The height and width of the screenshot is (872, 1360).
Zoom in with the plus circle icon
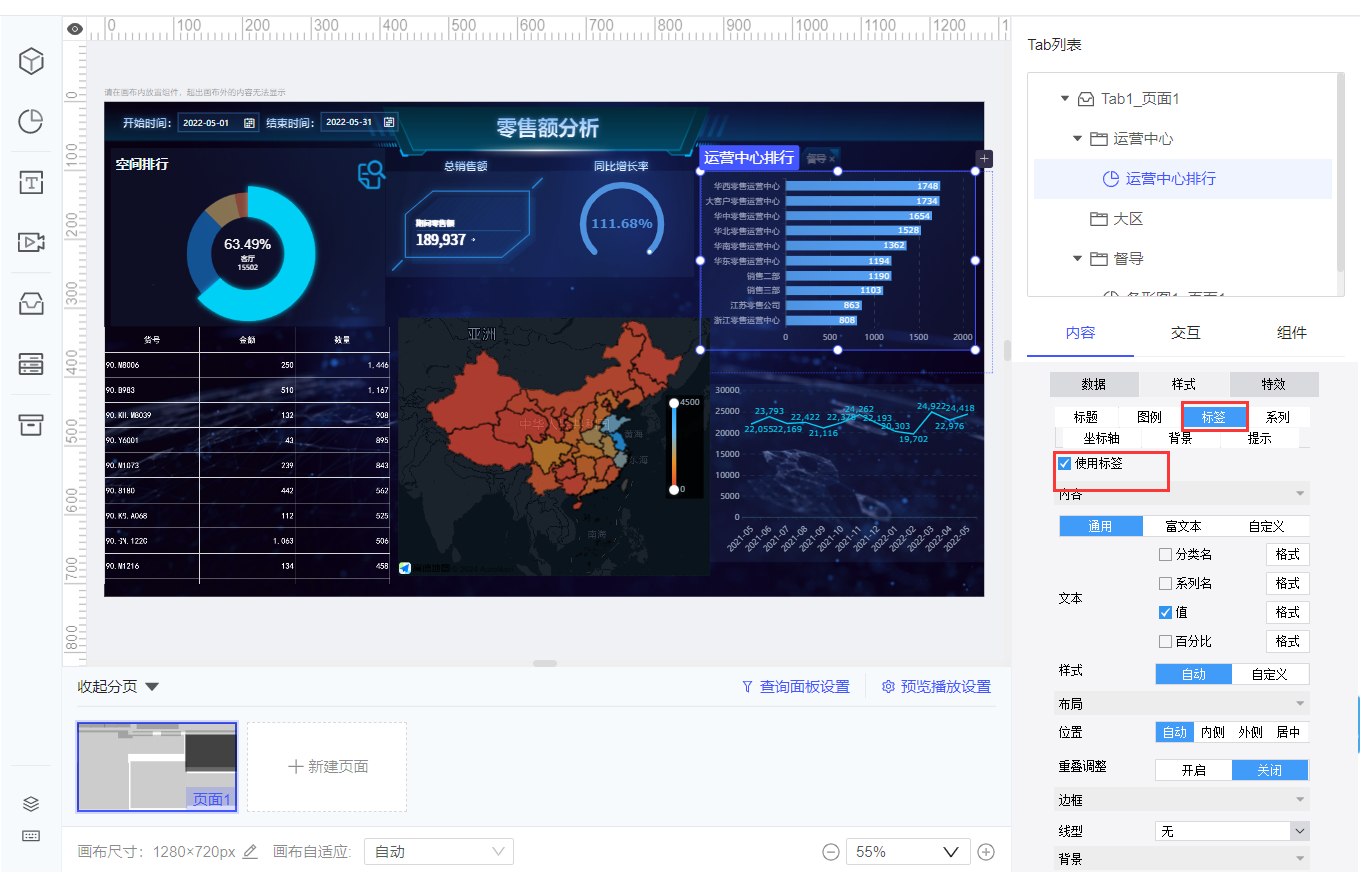click(986, 852)
